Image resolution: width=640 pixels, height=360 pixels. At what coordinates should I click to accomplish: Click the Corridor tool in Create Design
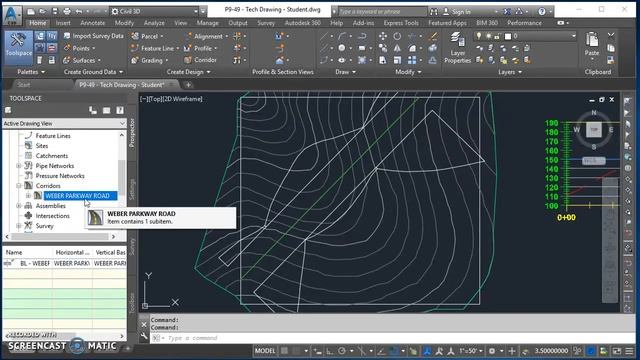pos(200,60)
